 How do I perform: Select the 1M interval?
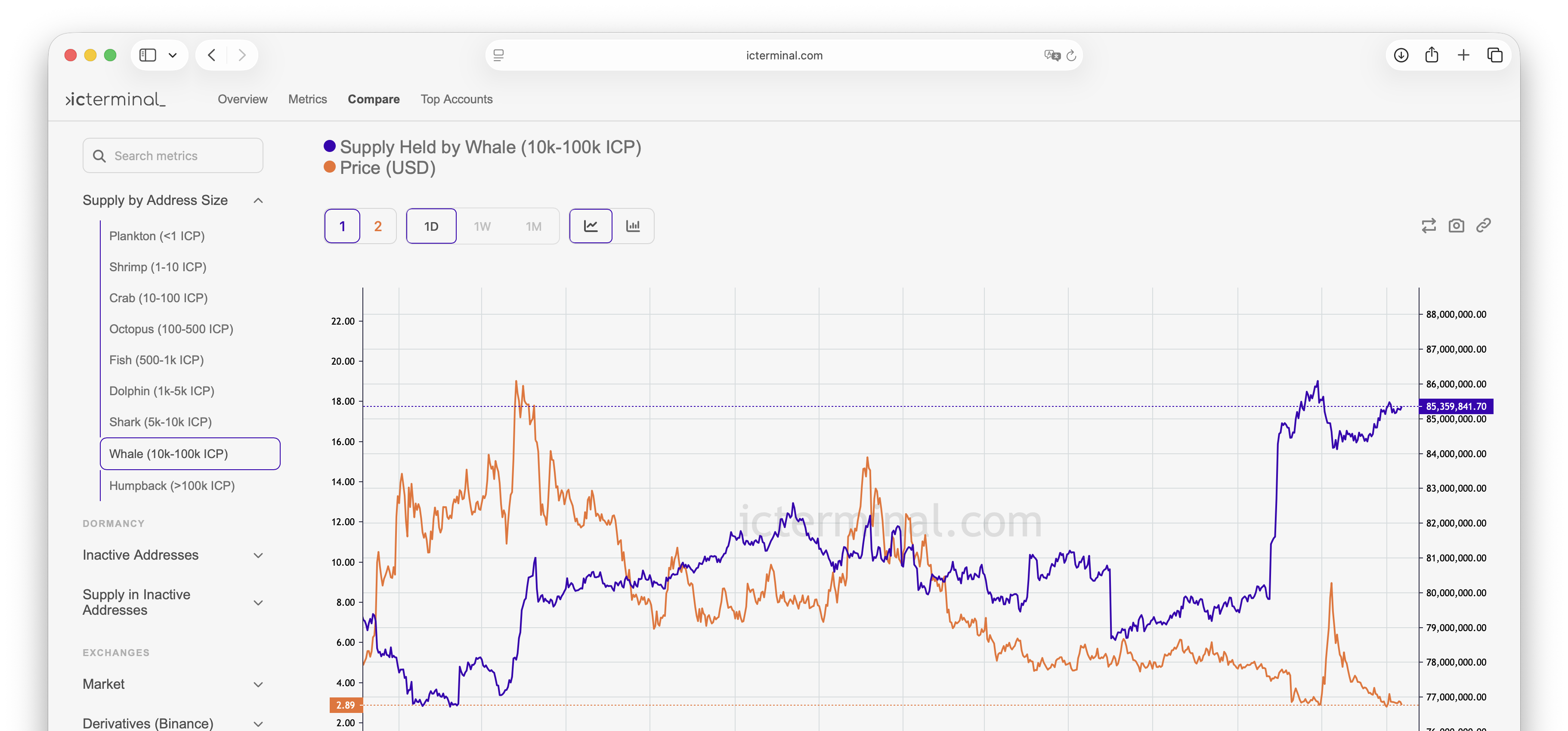click(x=533, y=226)
